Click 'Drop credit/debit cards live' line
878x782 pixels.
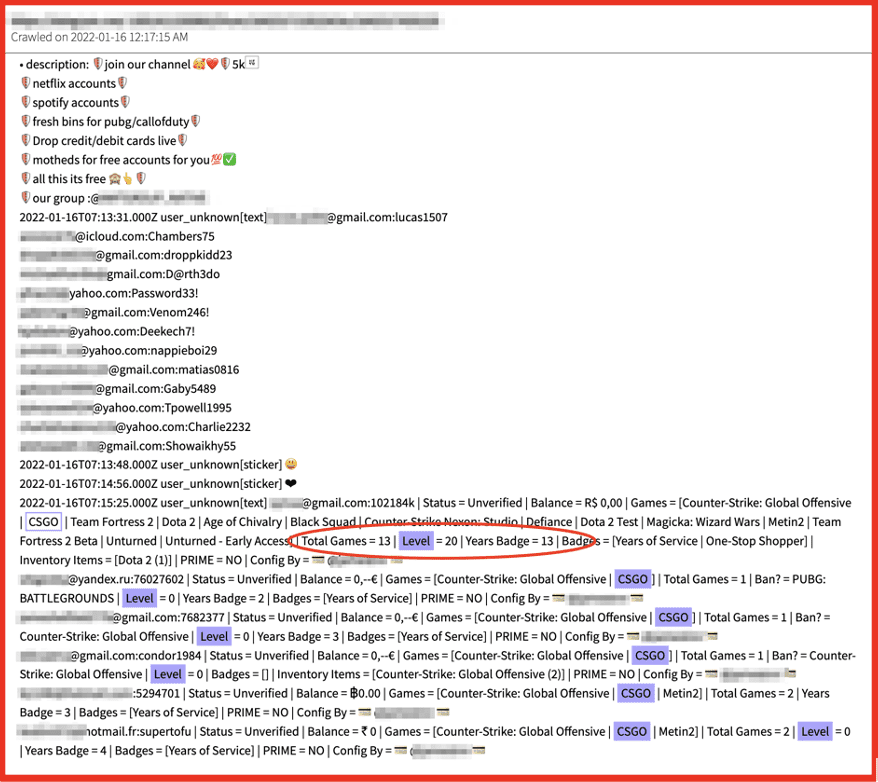click(x=104, y=141)
